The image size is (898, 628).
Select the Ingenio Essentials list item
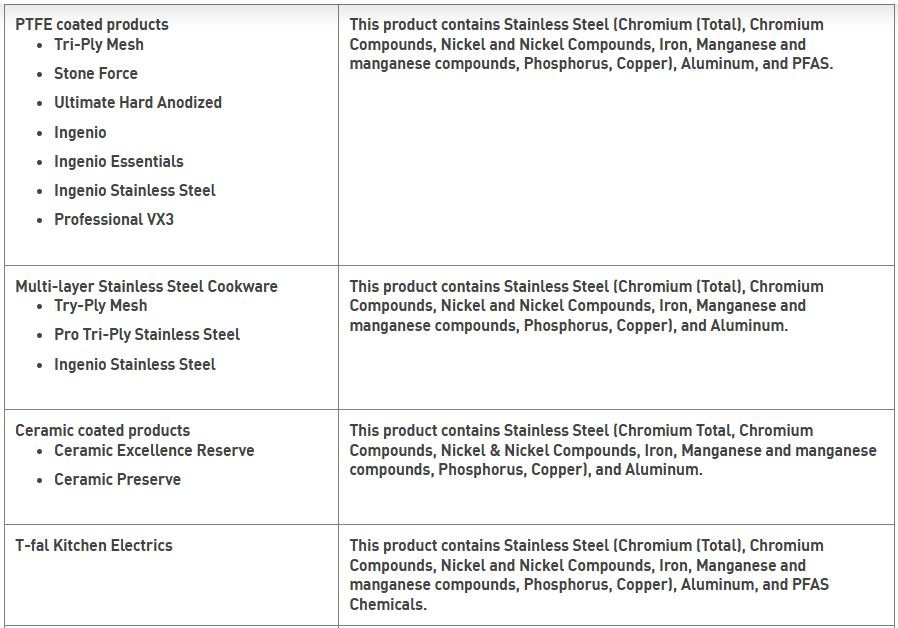coord(119,161)
